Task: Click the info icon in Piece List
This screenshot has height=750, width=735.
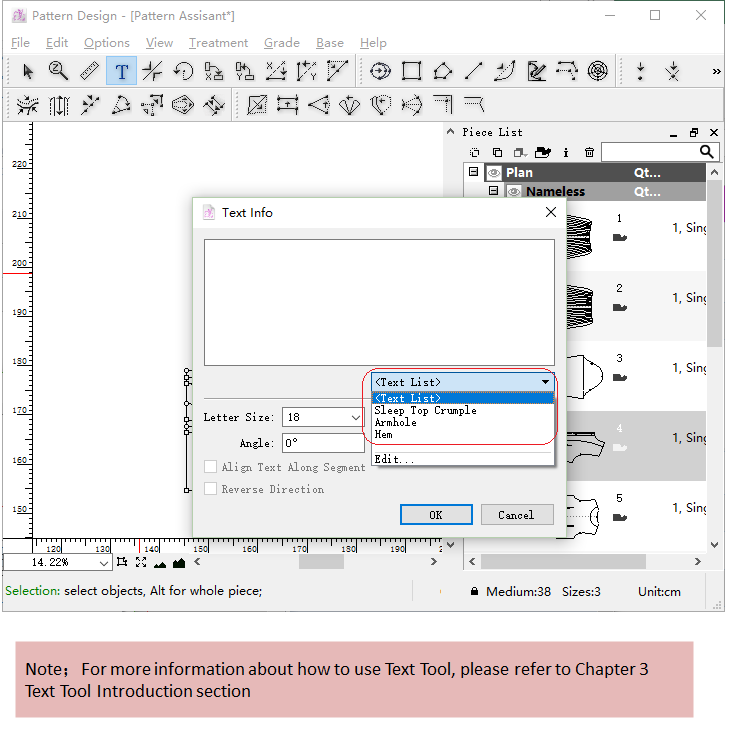Action: [566, 152]
